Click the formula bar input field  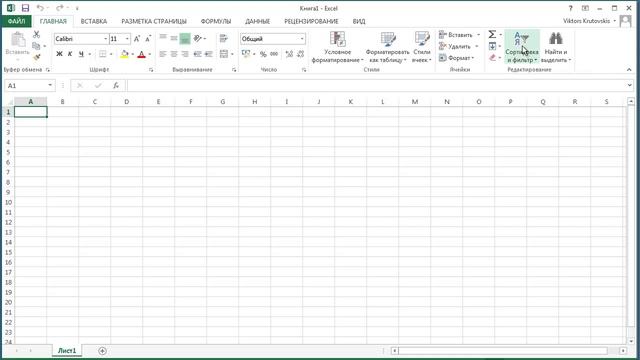376,85
